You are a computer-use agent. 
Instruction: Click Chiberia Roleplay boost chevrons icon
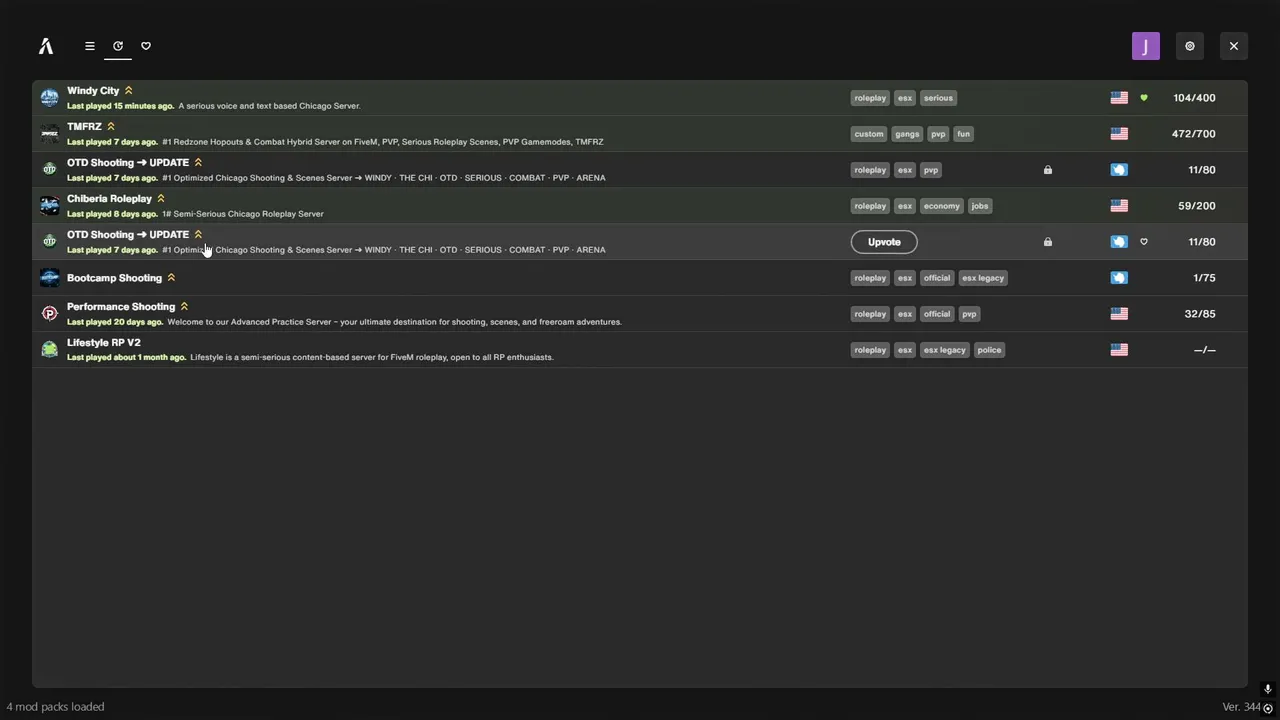[x=161, y=199]
